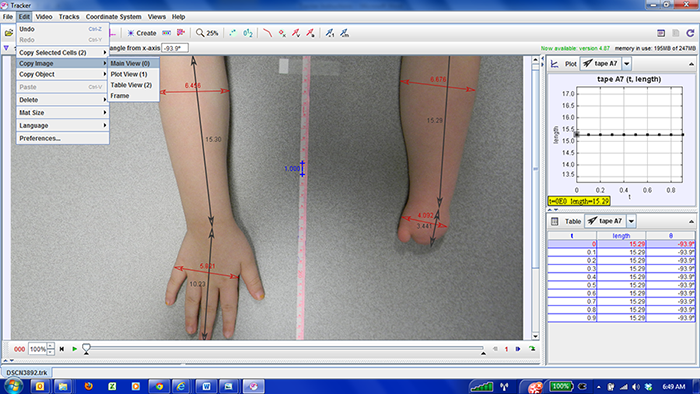Open the Coordinate System menu
700x394 pixels.
click(113, 17)
